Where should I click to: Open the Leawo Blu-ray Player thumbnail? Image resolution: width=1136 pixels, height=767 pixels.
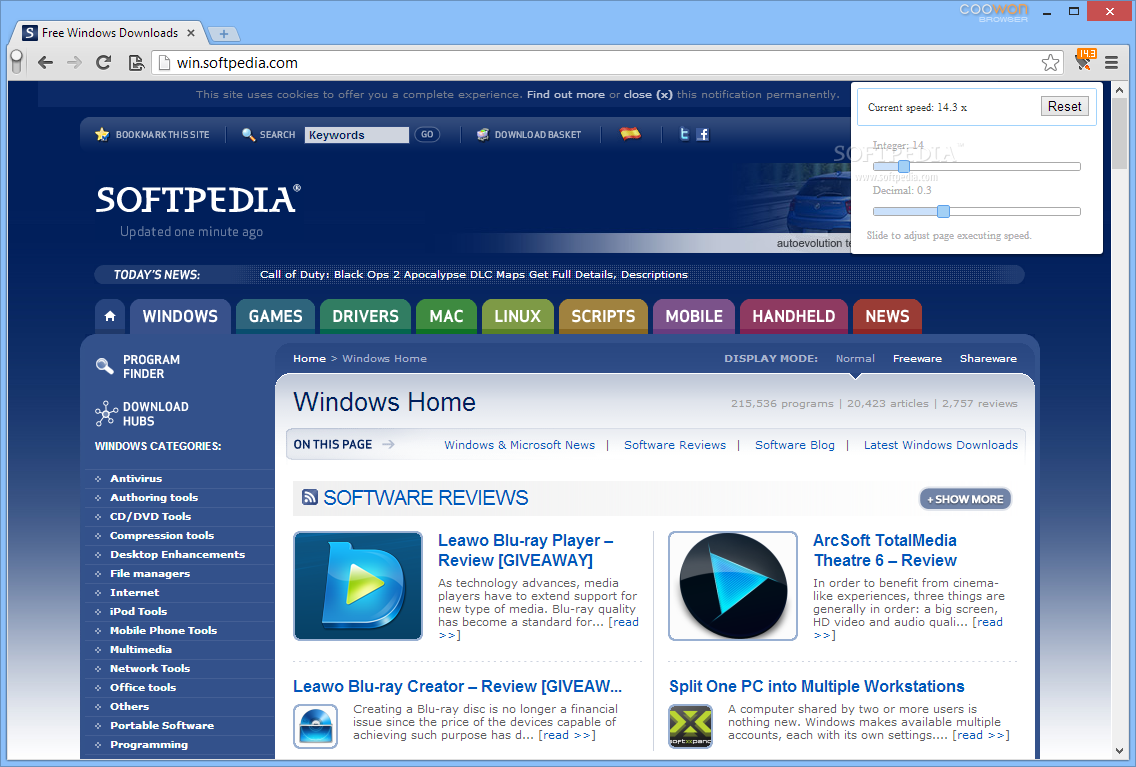(x=358, y=586)
